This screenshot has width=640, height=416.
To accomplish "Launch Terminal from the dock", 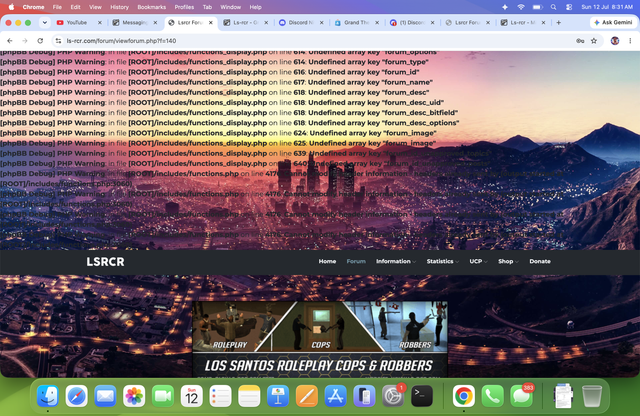I will click(422, 396).
